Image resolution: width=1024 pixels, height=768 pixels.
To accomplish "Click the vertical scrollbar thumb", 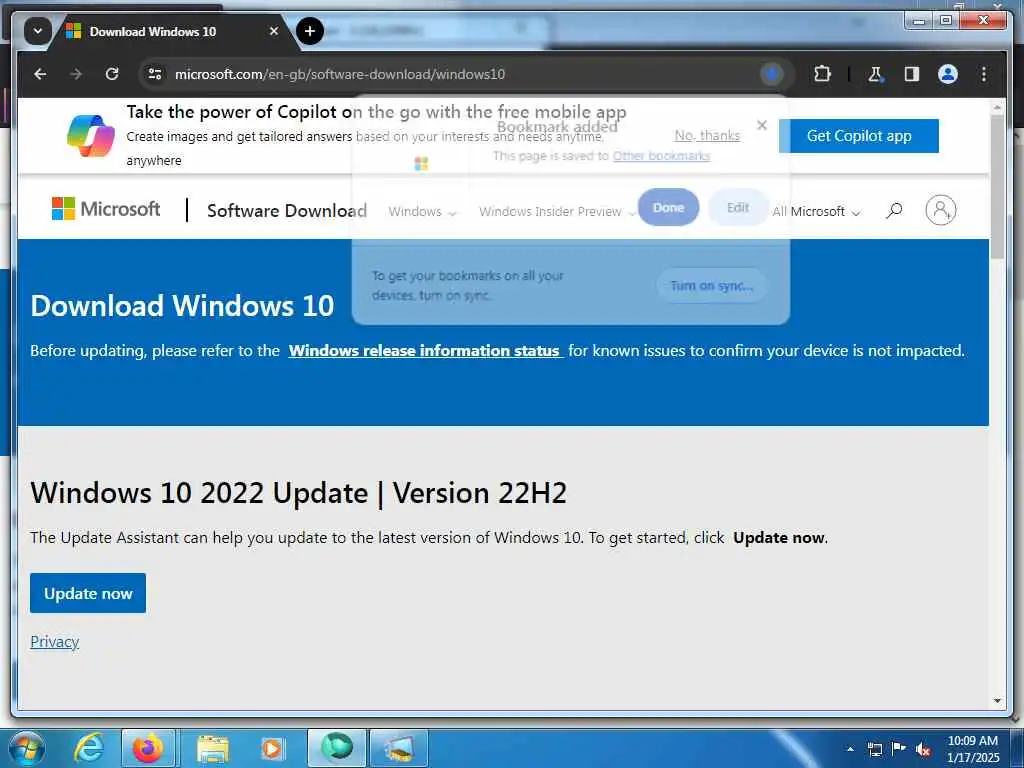I will point(997,186).
